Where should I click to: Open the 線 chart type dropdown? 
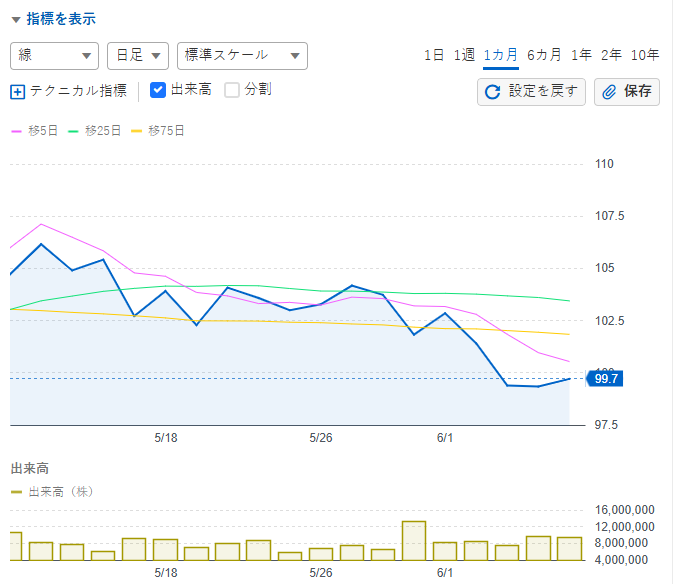(x=55, y=56)
